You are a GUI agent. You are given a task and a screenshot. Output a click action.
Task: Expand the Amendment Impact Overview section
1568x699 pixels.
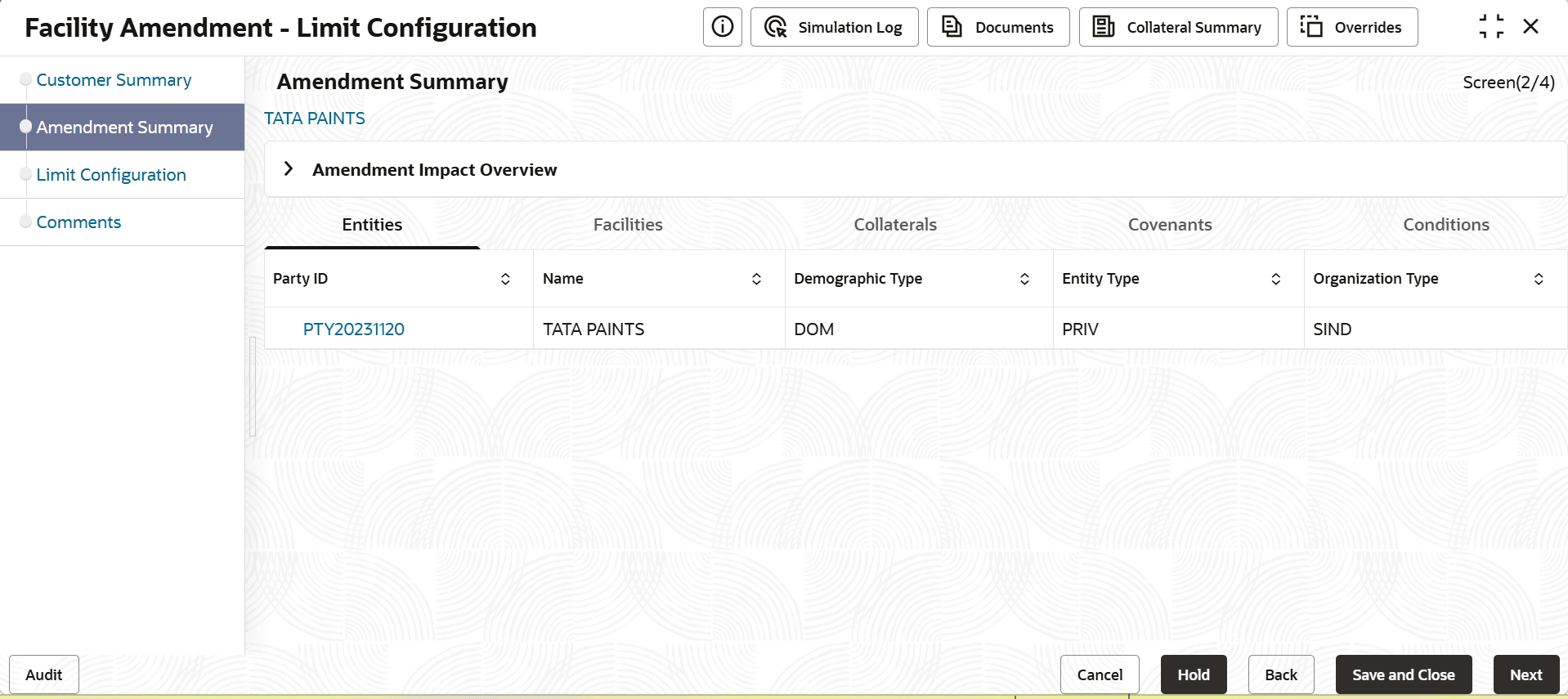point(289,169)
